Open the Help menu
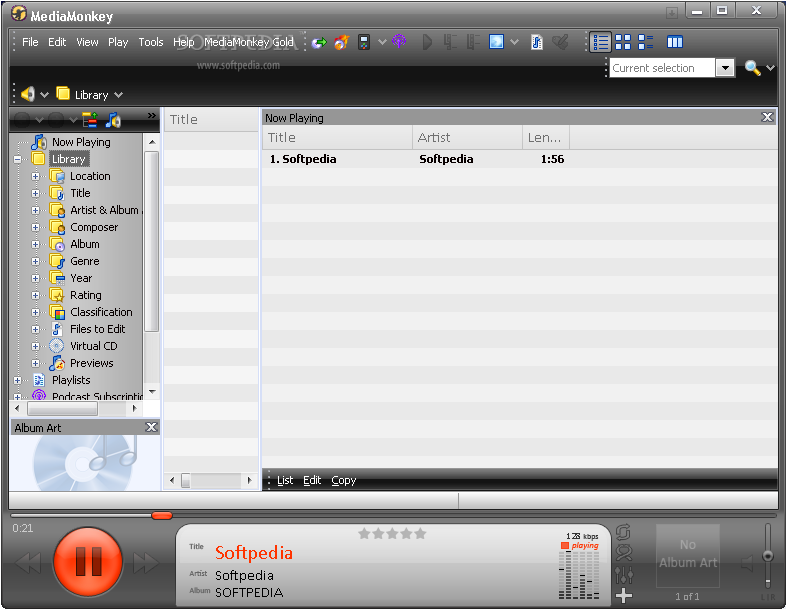 pyautogui.click(x=183, y=42)
